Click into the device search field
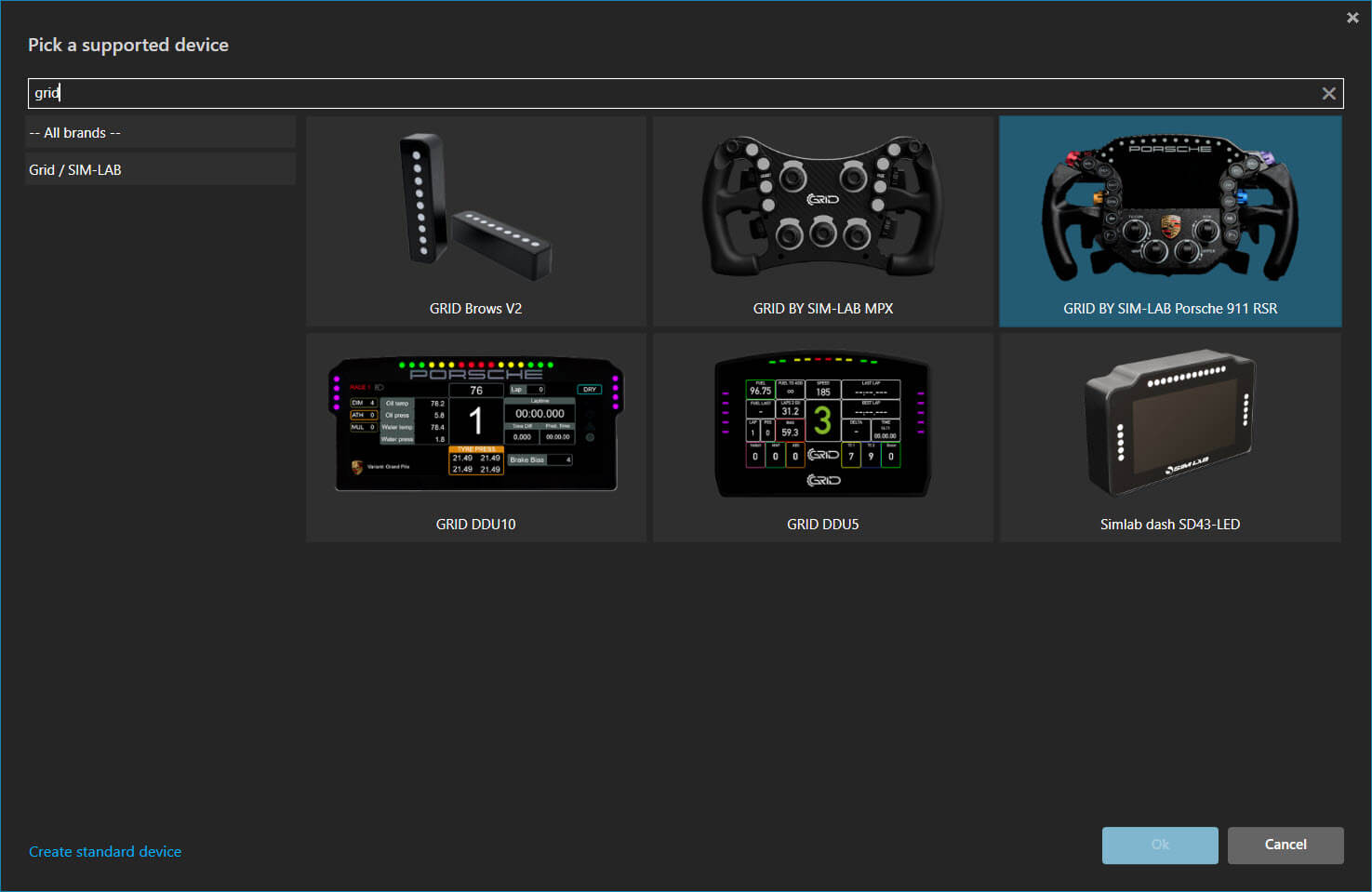 coord(651,92)
